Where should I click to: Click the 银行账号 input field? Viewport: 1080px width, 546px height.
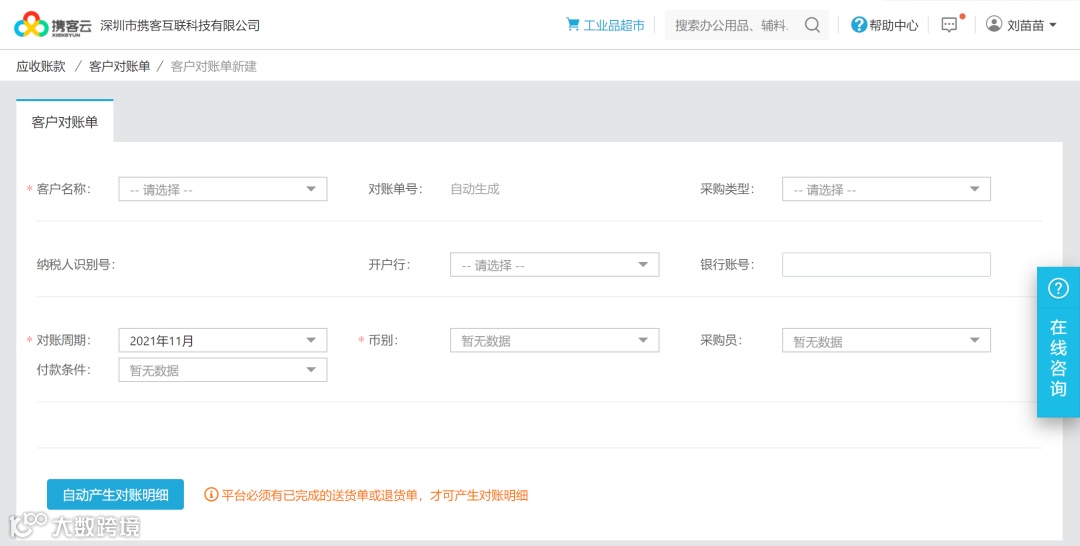886,265
